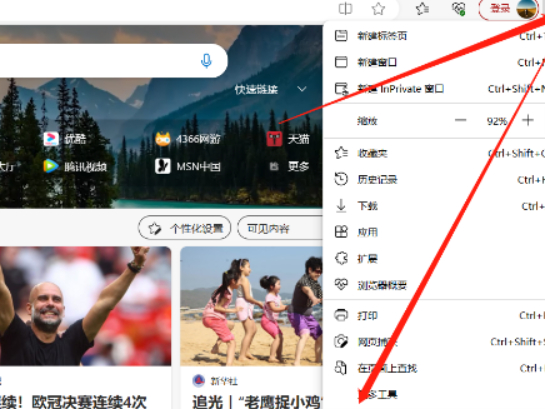Decrease zoom with the minus button
Viewport: 545px width, 409px height.
(461, 121)
